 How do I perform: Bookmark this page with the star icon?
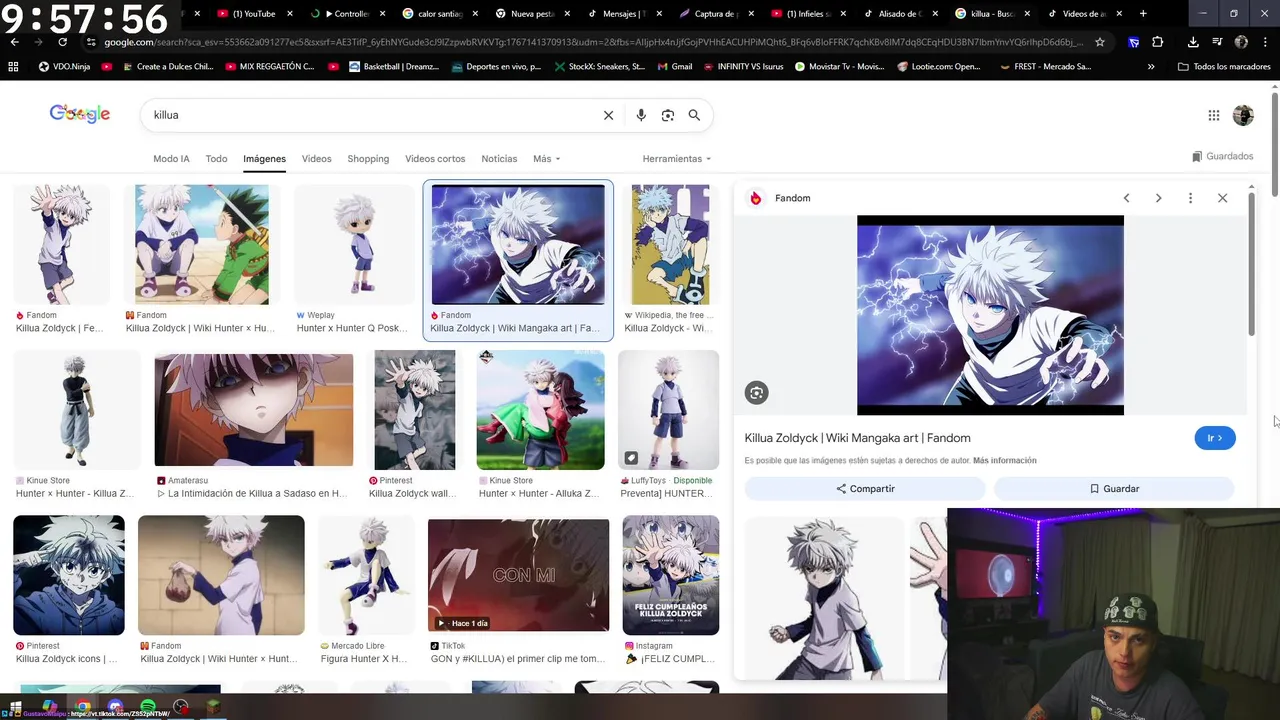(x=1100, y=42)
